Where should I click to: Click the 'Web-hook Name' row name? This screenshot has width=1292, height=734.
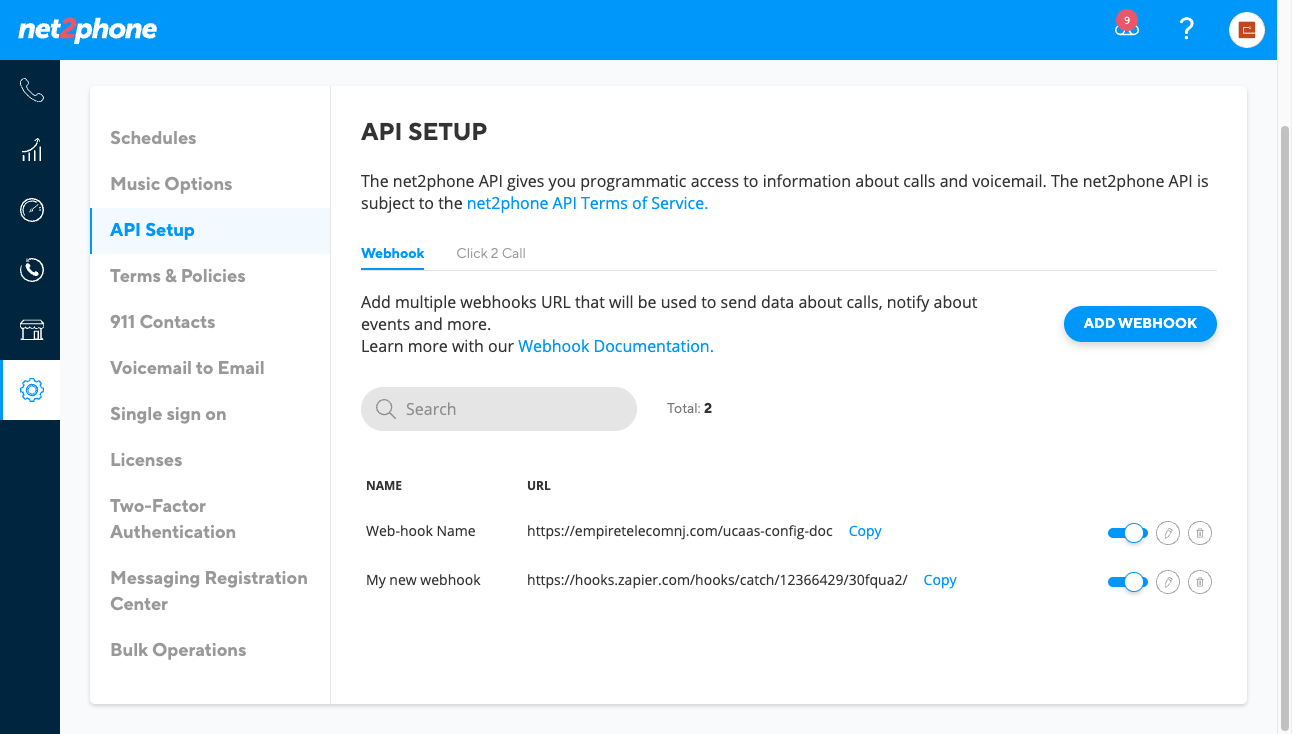421,531
